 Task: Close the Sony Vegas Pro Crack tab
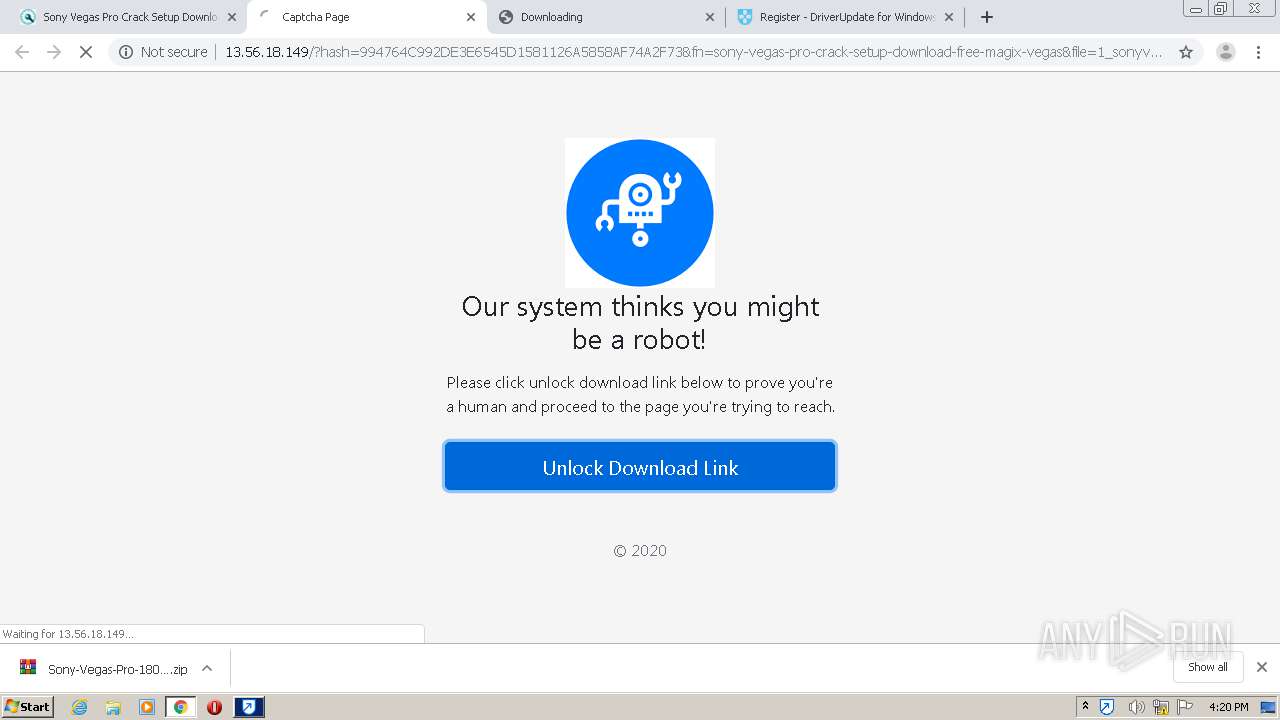232,17
